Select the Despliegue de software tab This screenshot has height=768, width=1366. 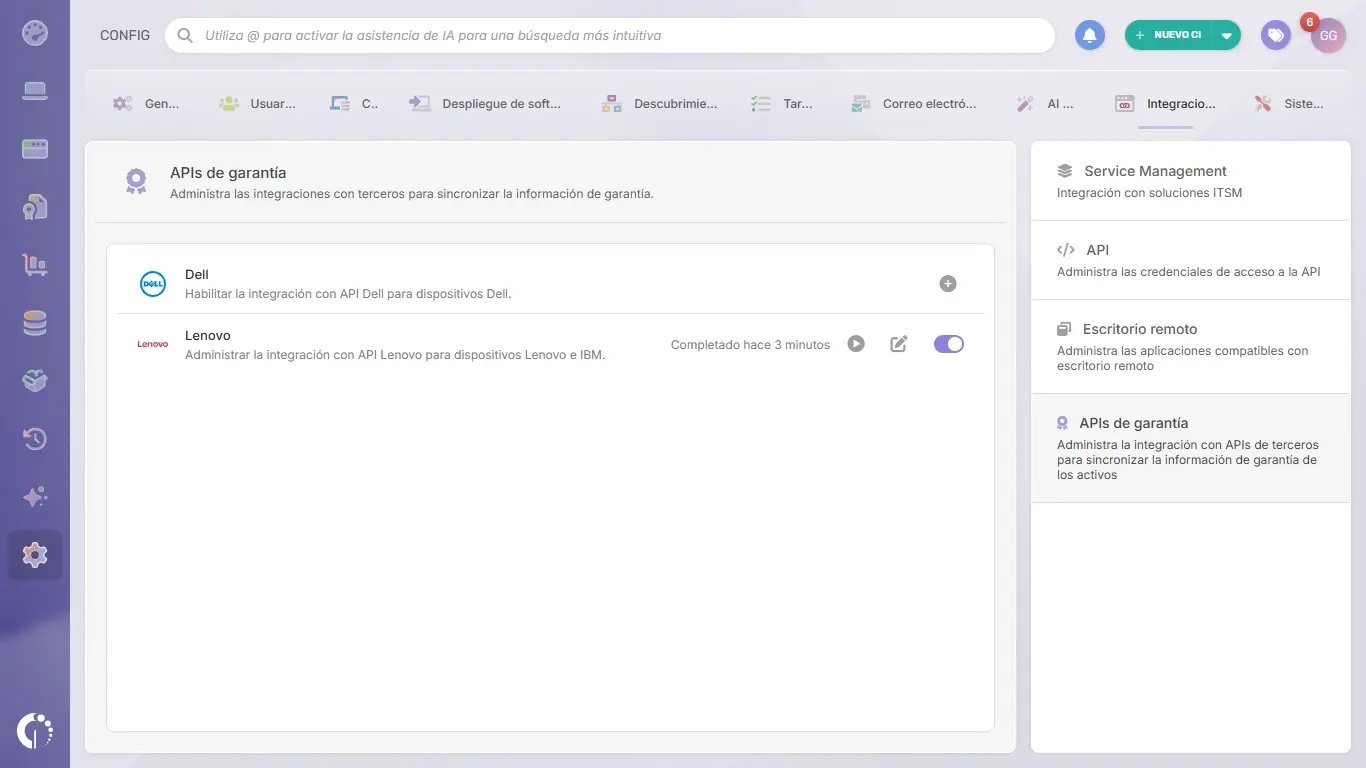pos(486,103)
